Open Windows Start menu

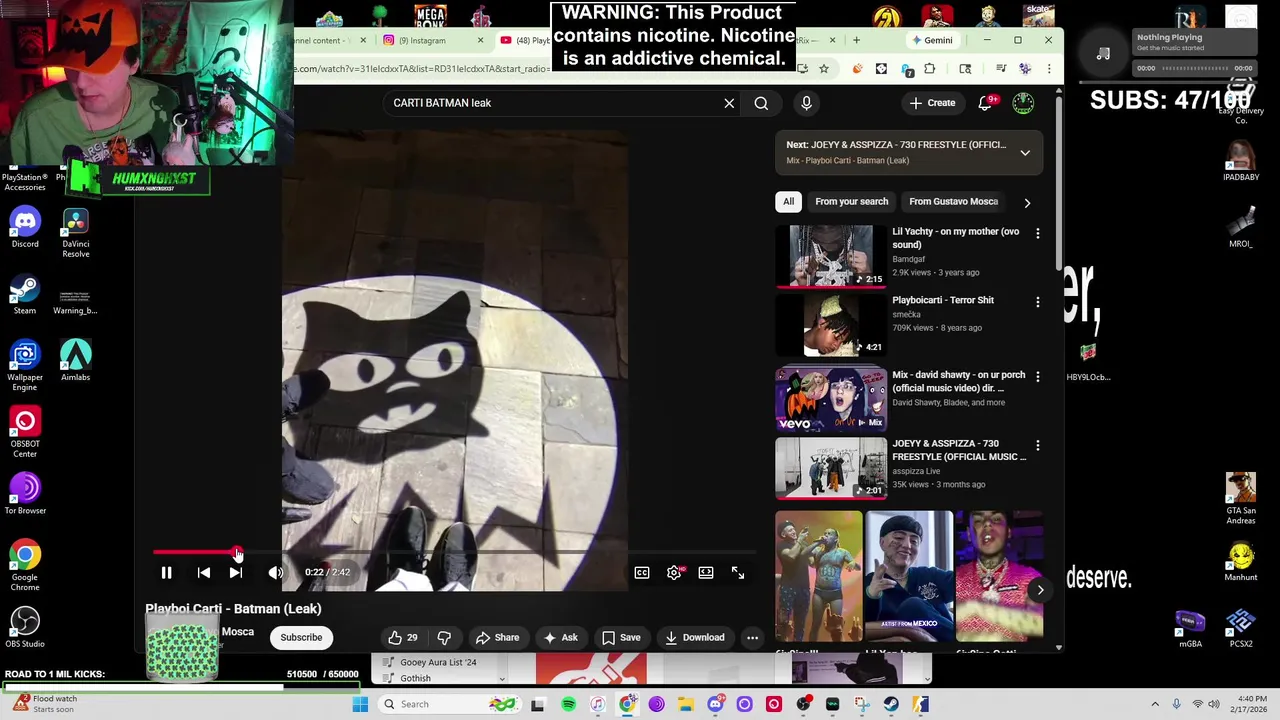(360, 704)
